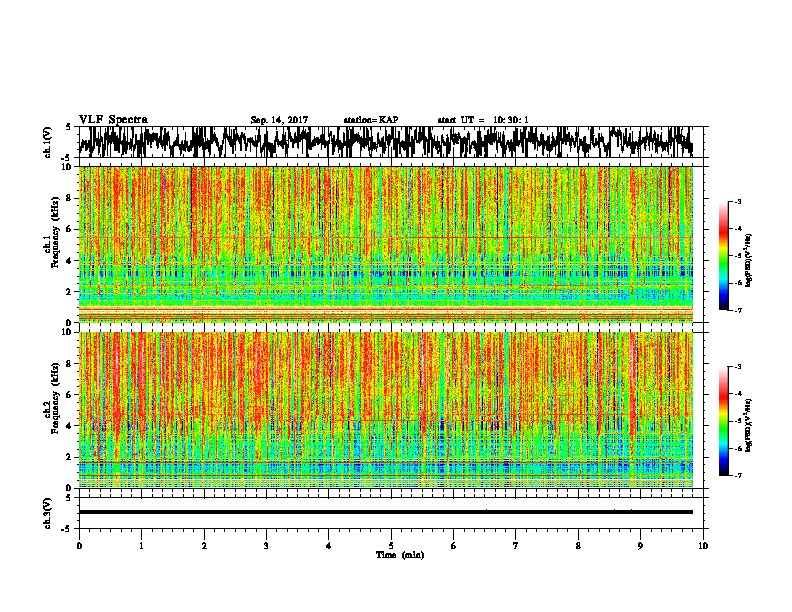Image resolution: width=792 pixels, height=612 pixels.
Task: Click time-axis tick label "9"
Action: tap(641, 546)
